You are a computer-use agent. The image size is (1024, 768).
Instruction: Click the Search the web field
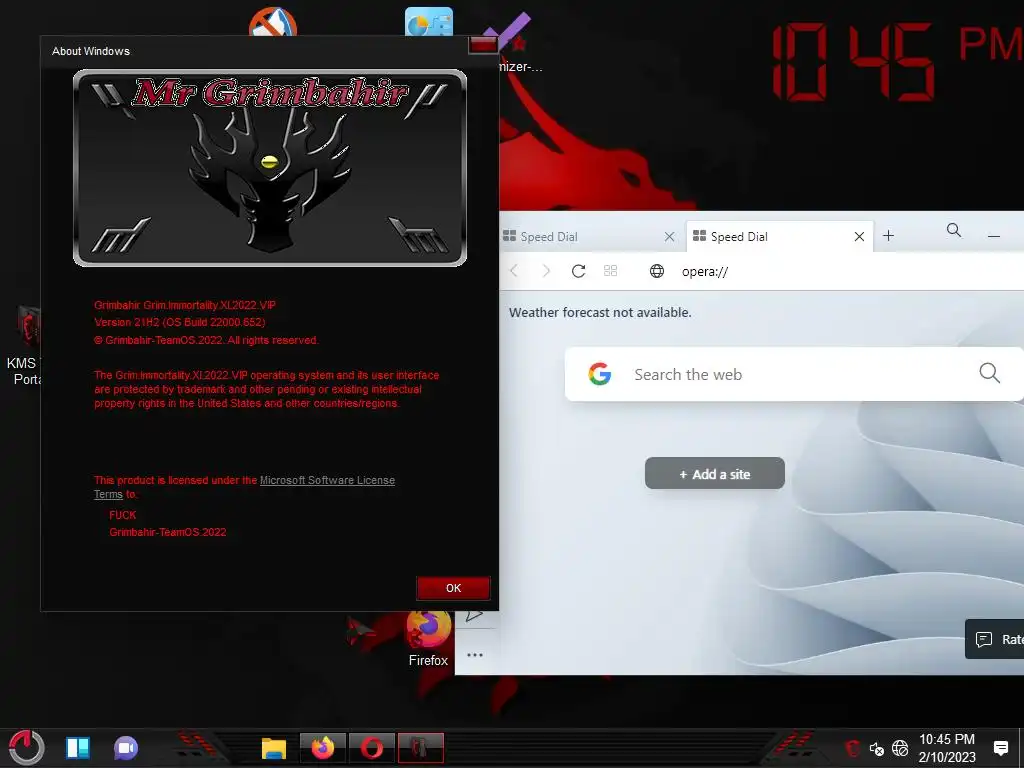(x=793, y=374)
